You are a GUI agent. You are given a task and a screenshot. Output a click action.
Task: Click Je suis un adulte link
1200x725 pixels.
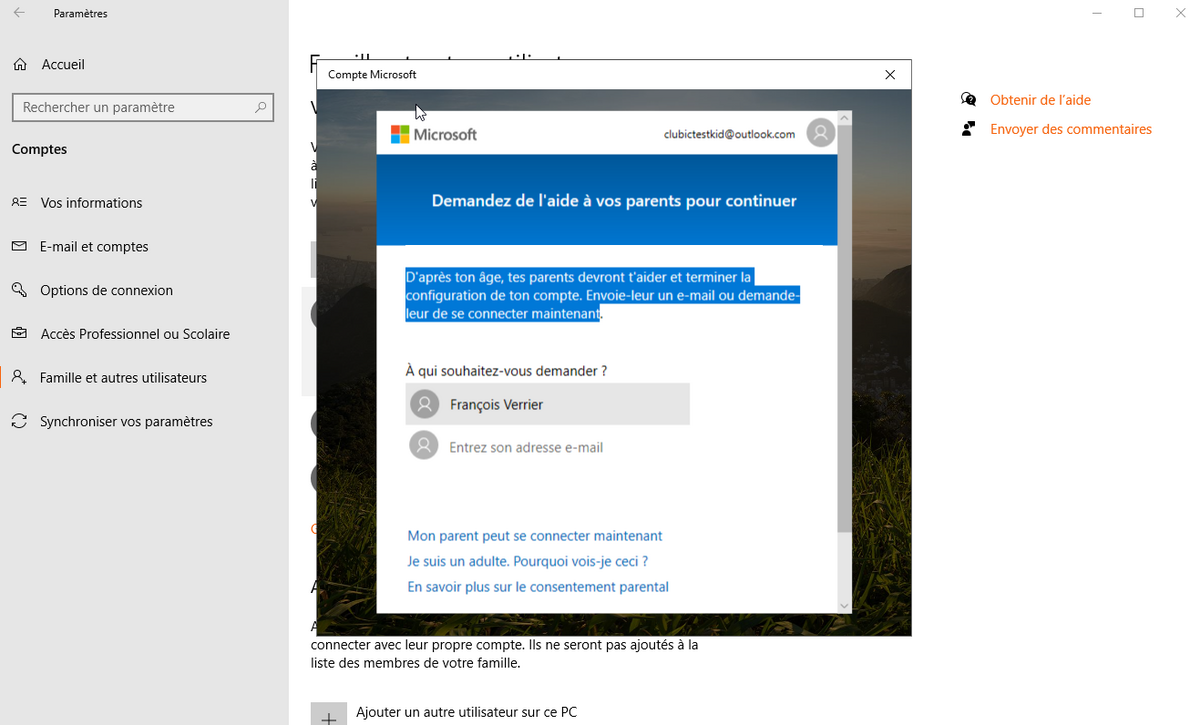tap(527, 561)
